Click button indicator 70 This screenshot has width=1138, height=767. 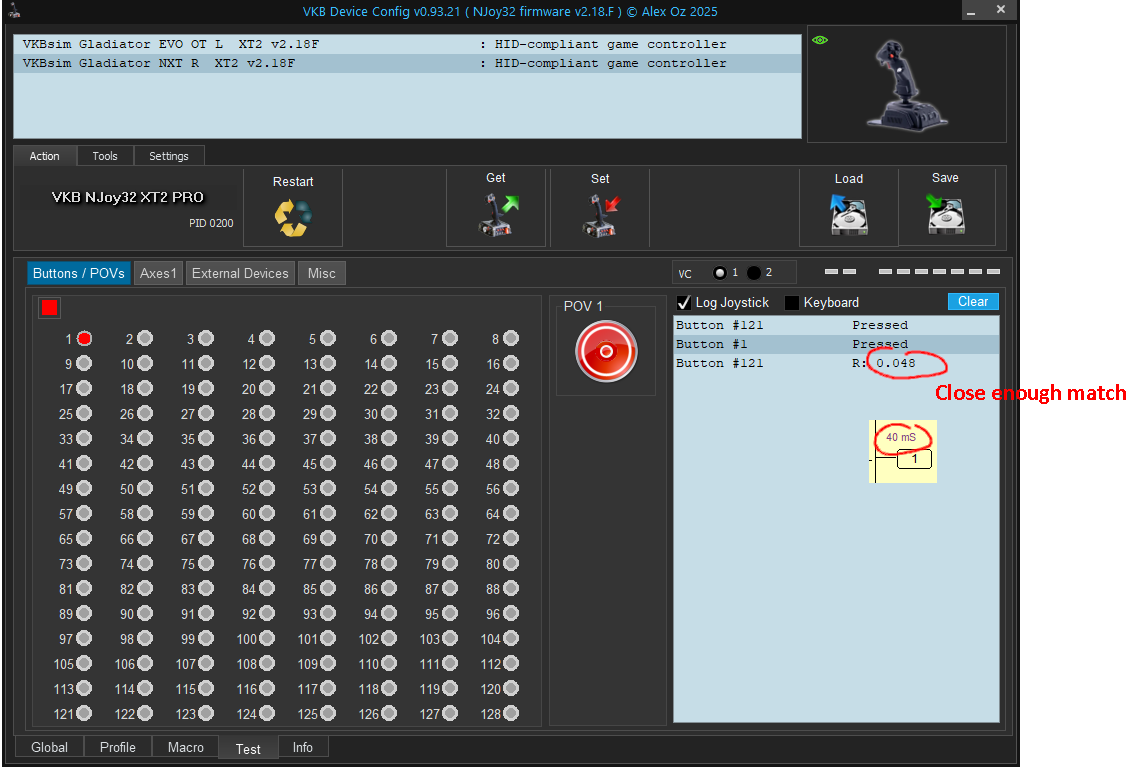[389, 538]
